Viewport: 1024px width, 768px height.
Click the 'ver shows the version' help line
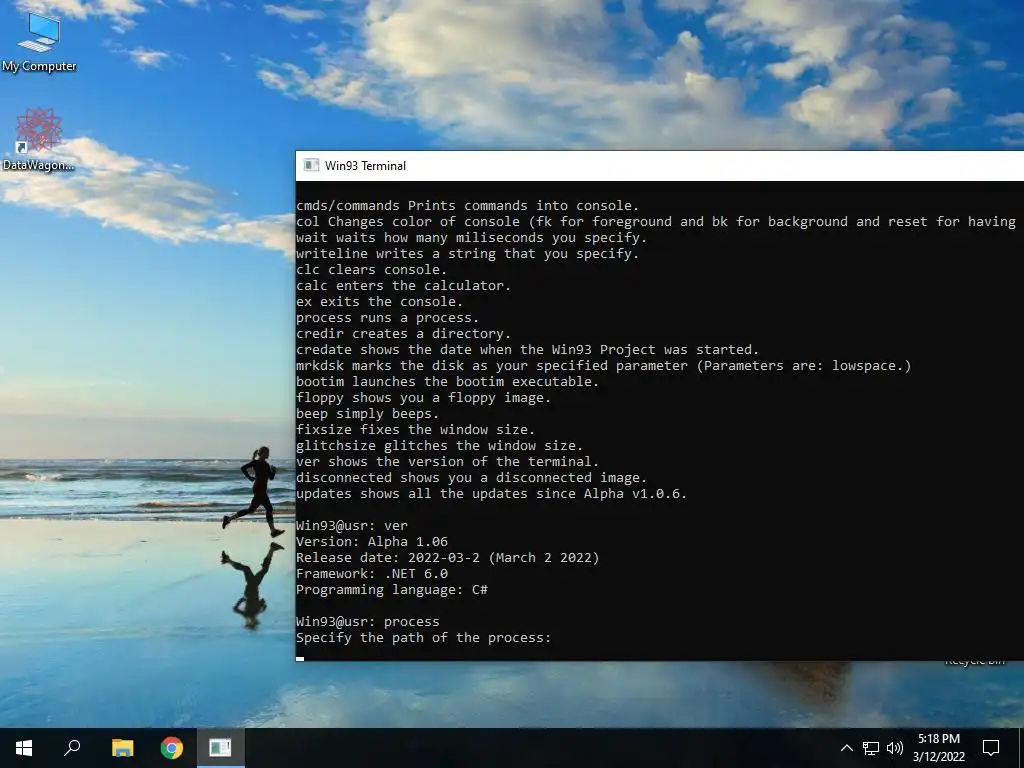(447, 462)
